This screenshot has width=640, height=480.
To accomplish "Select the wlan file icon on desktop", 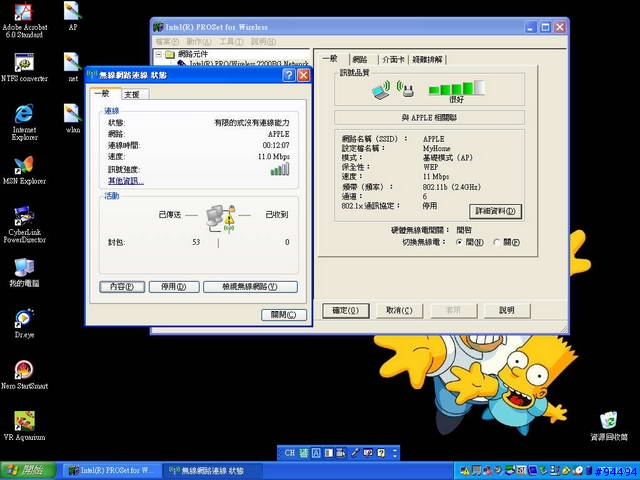I will pyautogui.click(x=73, y=118).
